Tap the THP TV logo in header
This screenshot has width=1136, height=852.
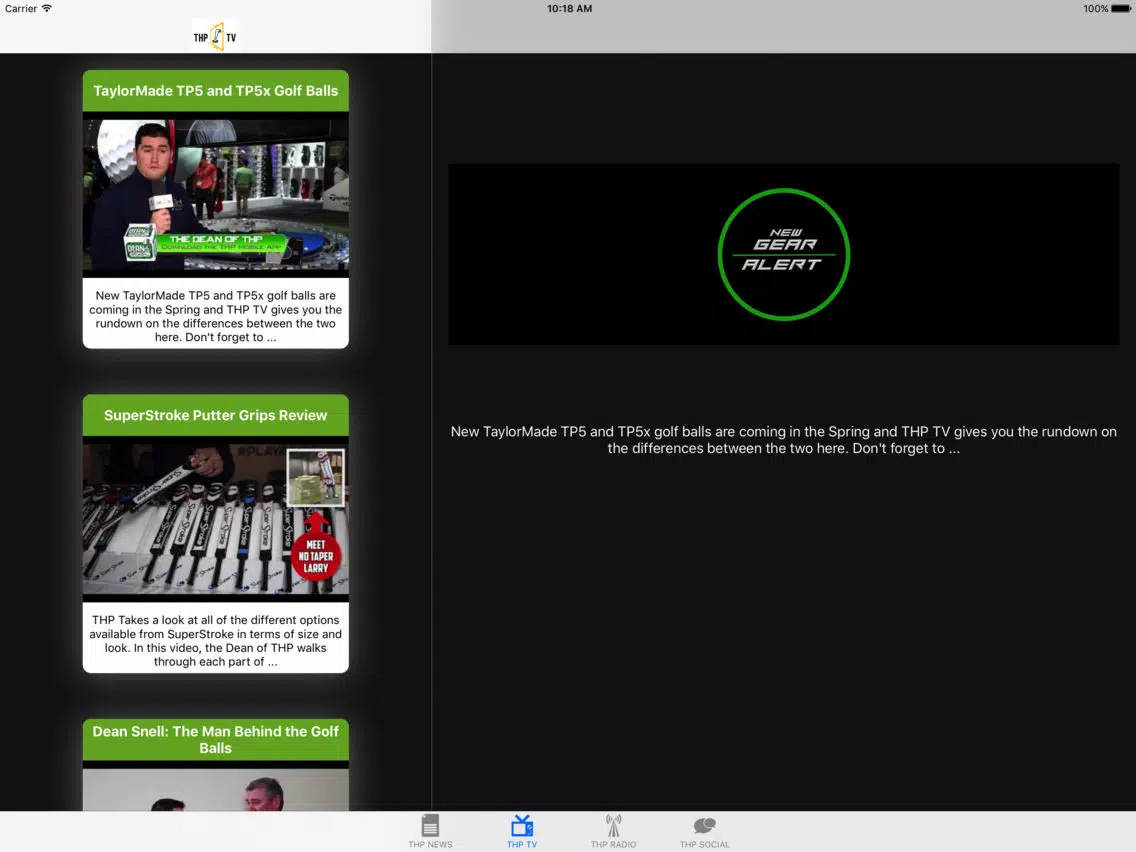pyautogui.click(x=215, y=36)
